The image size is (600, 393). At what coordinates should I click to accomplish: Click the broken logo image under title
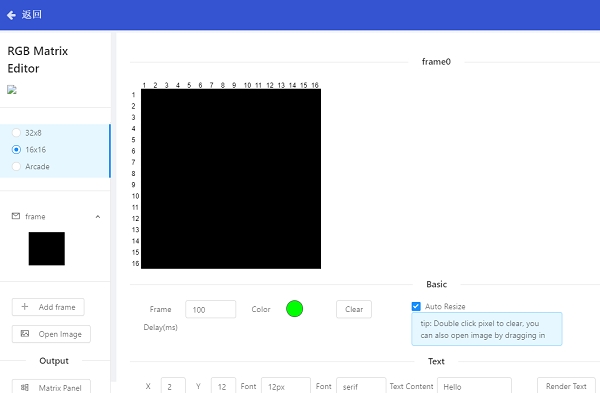(12, 90)
